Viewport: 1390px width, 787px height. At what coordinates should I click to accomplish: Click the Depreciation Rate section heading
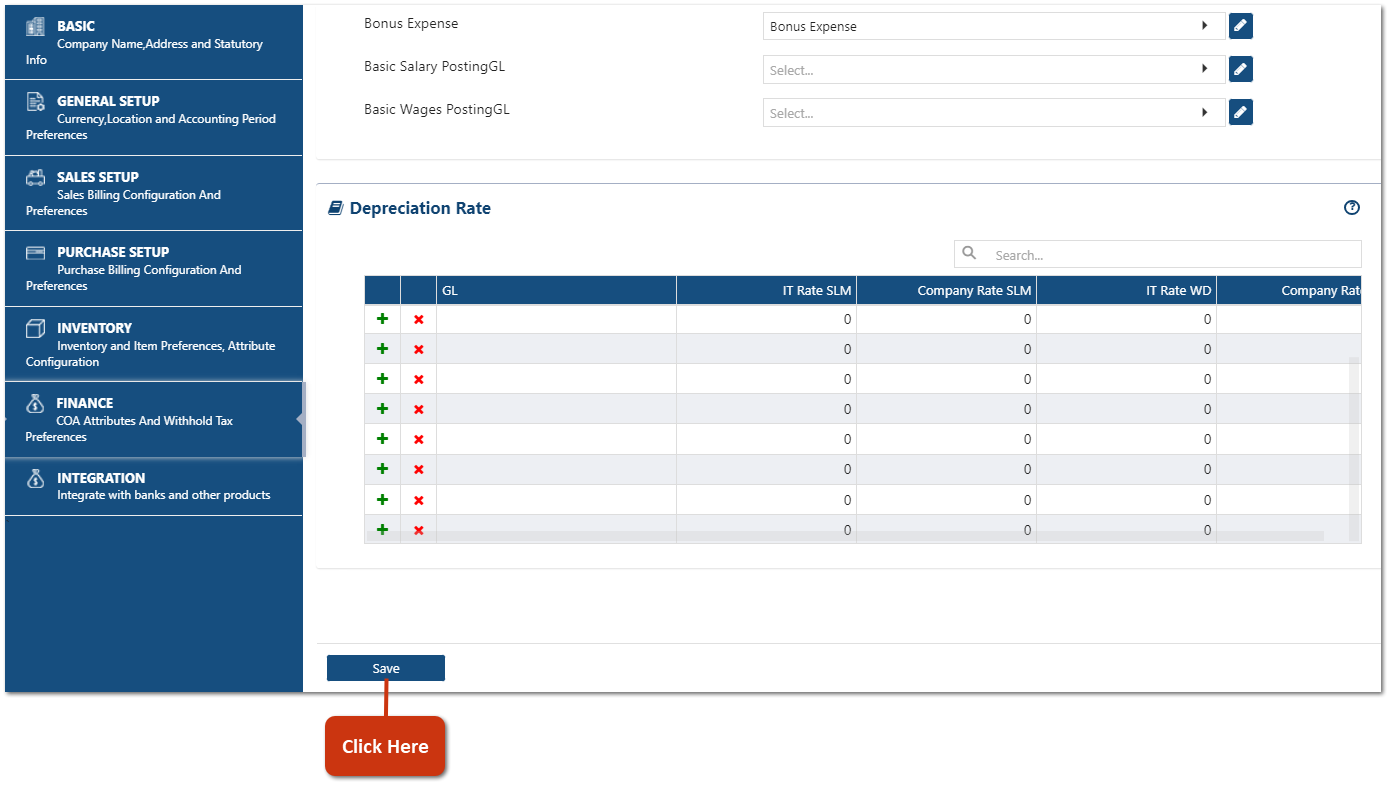click(x=420, y=208)
